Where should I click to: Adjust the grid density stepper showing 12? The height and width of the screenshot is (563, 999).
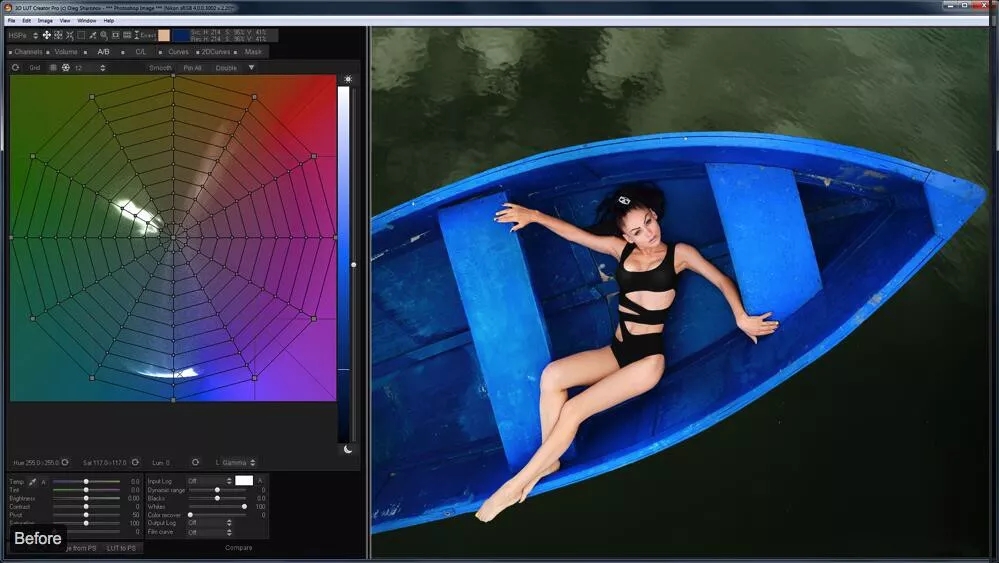click(103, 68)
